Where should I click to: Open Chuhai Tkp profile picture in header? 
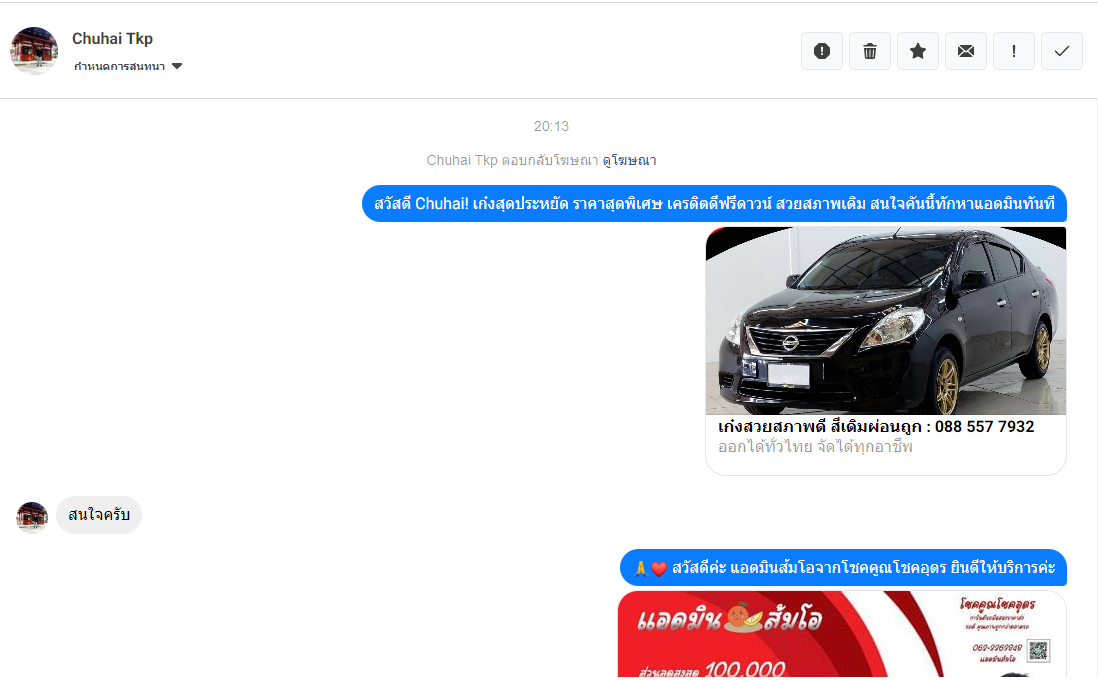click(x=34, y=50)
